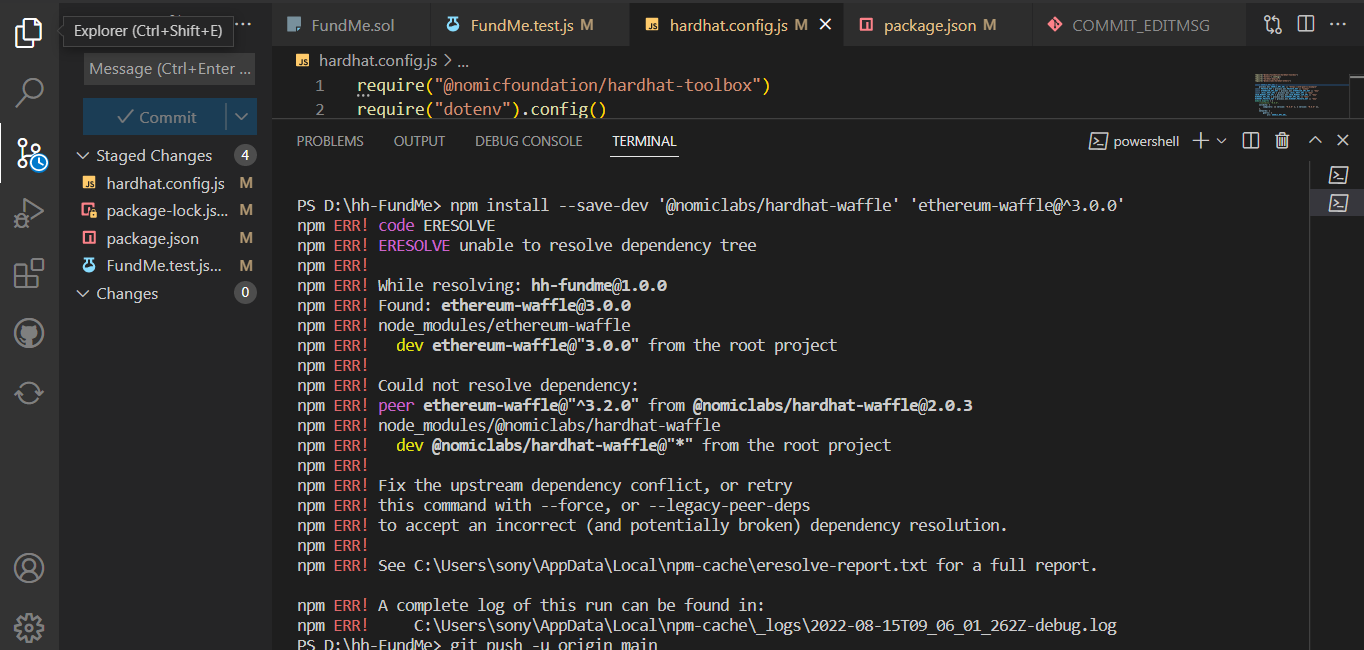This screenshot has height=650, width=1364.
Task: Select the non-highlighted terminal in the terminals list
Action: pyautogui.click(x=1338, y=175)
